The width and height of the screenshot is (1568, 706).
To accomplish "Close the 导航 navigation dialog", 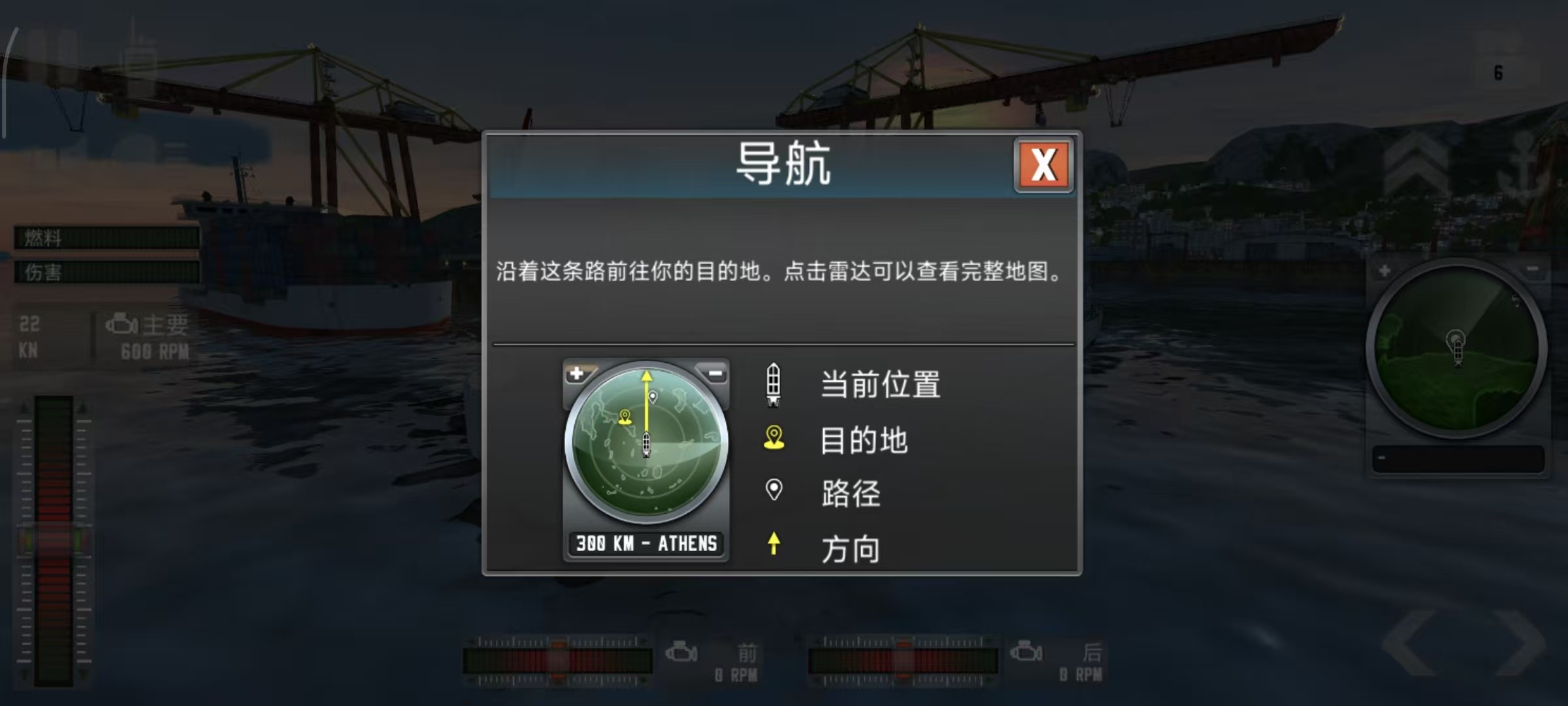I will coord(1043,165).
